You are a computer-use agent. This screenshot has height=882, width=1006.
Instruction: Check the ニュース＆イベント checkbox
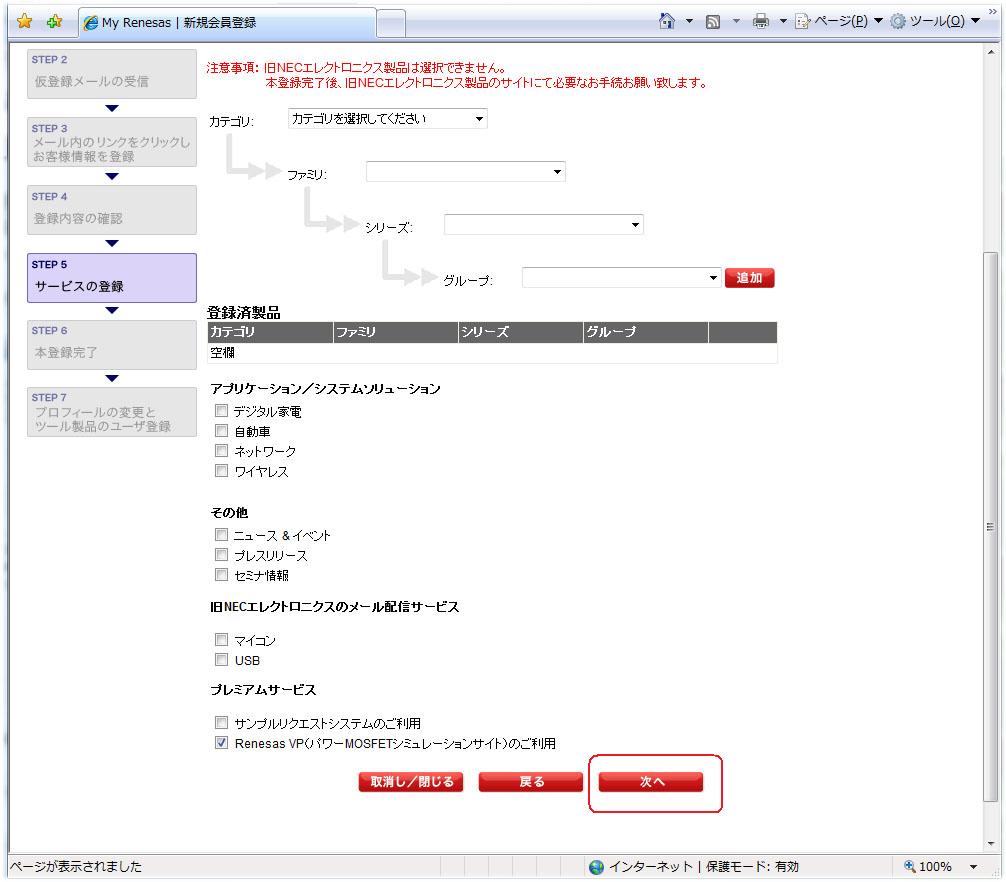point(222,535)
